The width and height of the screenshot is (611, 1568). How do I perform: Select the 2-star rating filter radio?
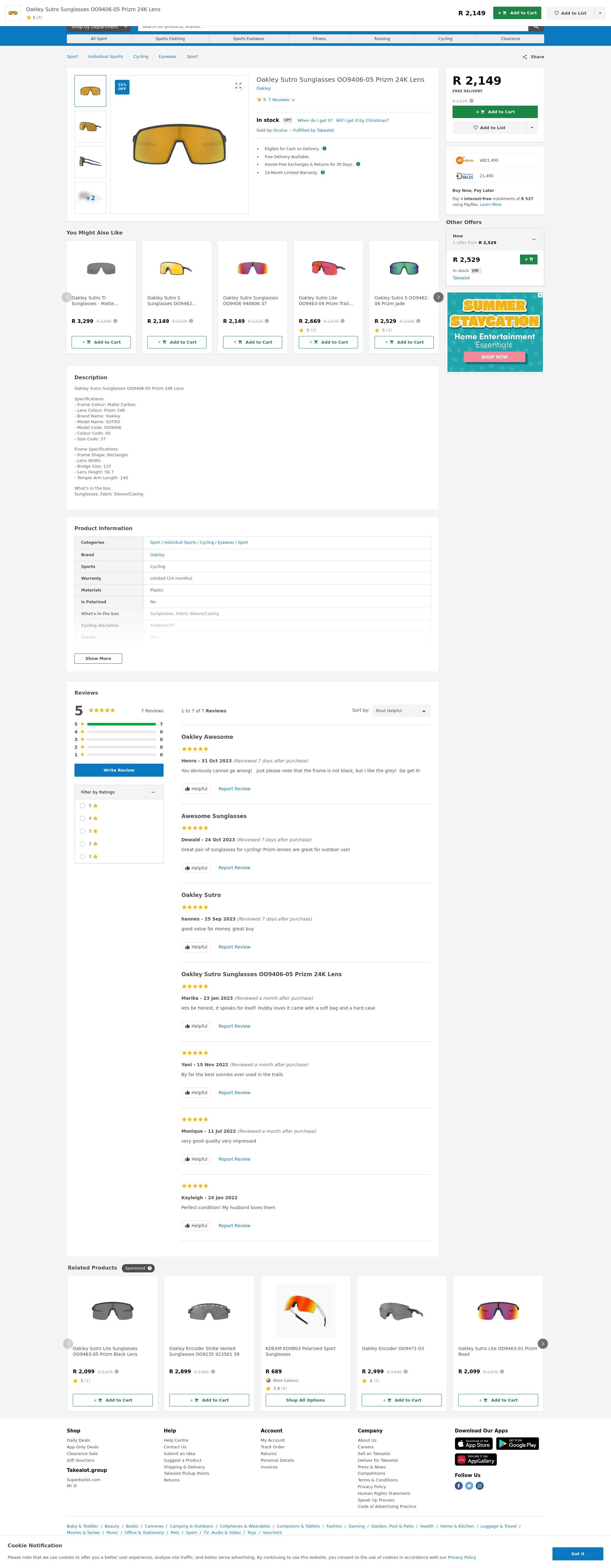click(82, 843)
